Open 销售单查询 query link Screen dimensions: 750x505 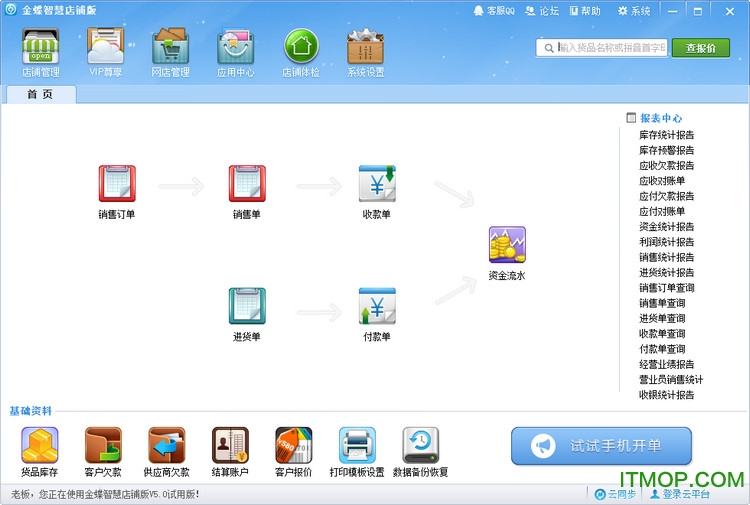tap(662, 304)
